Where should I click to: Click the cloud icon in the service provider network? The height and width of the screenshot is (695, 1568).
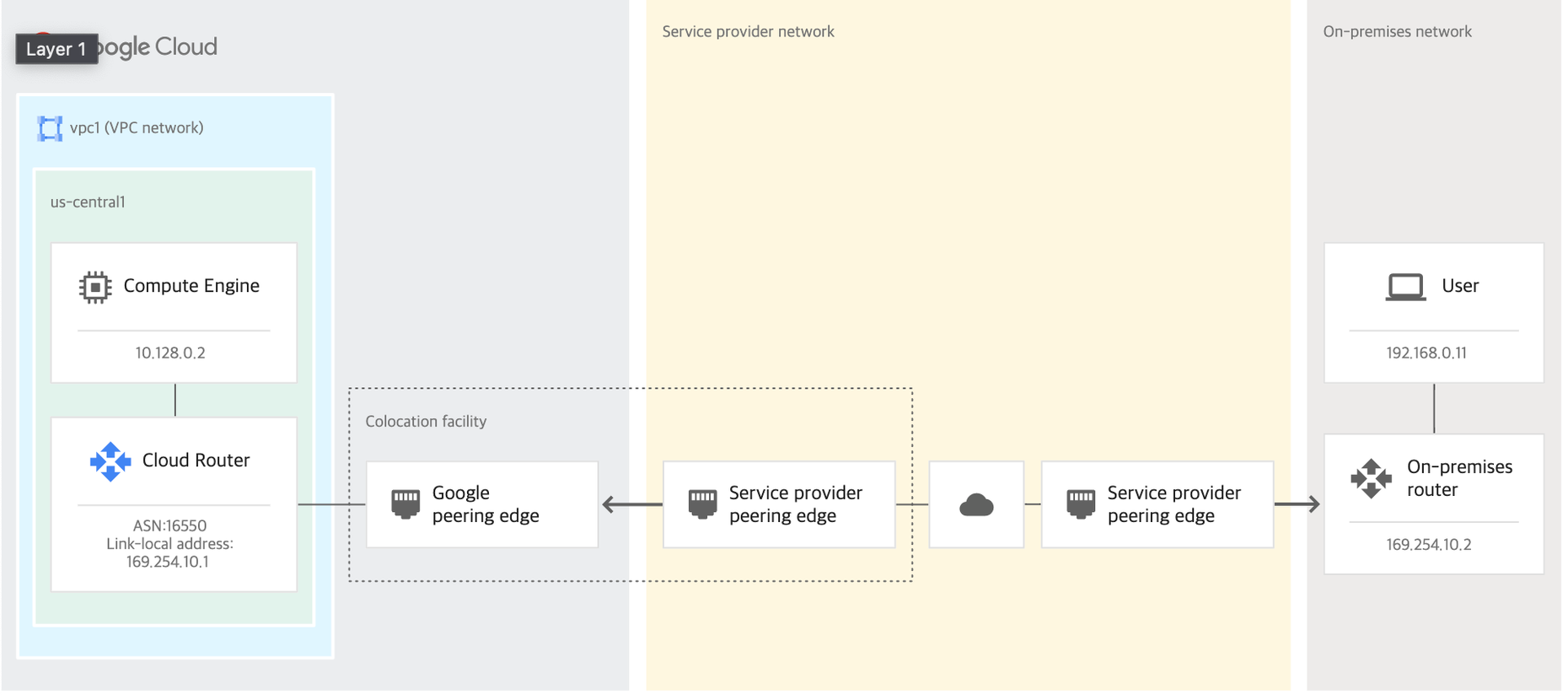pyautogui.click(x=976, y=505)
